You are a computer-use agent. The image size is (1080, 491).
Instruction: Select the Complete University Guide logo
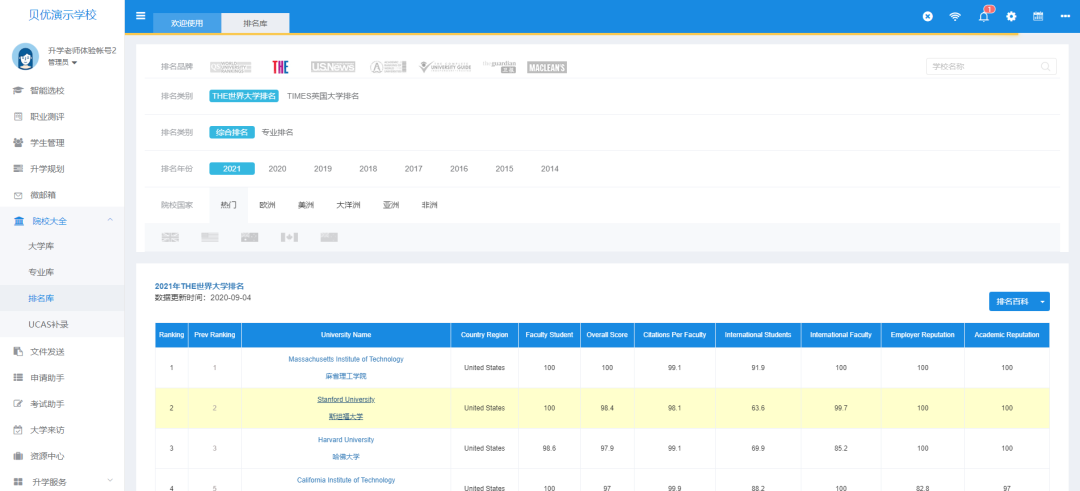point(446,67)
